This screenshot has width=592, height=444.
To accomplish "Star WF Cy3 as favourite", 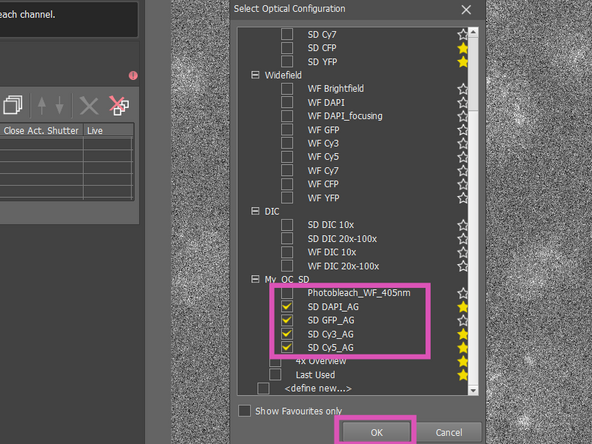I will click(462, 143).
